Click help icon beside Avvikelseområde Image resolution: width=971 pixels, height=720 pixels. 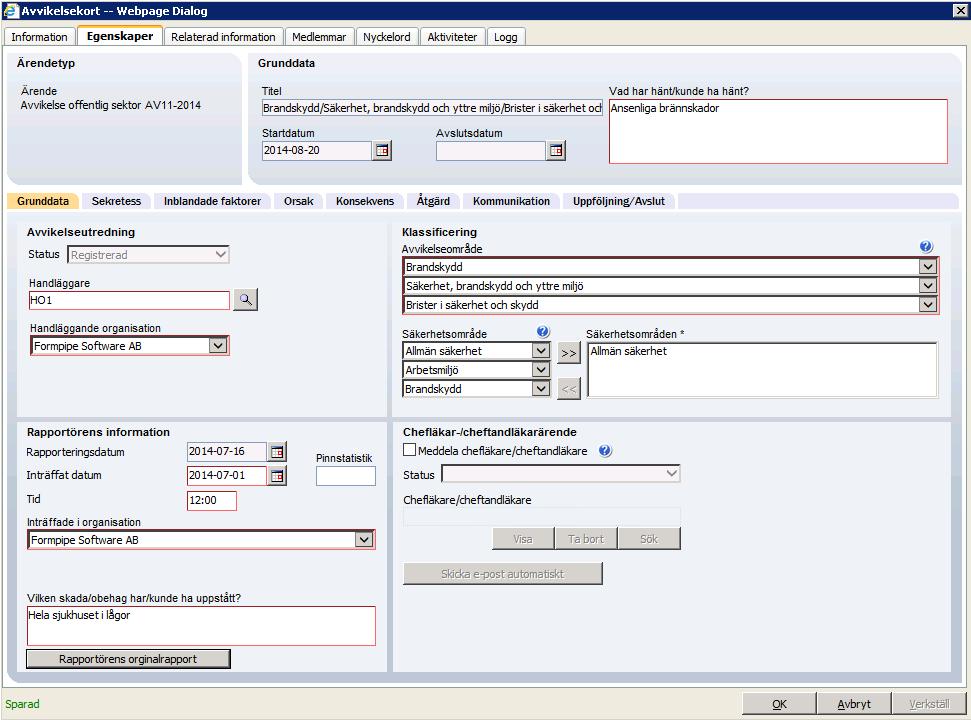(926, 246)
